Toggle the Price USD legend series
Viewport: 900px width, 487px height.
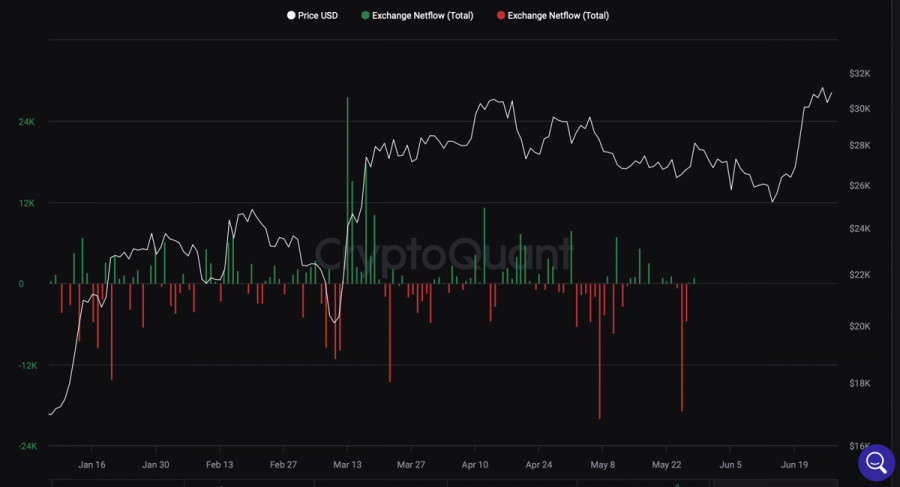313,16
